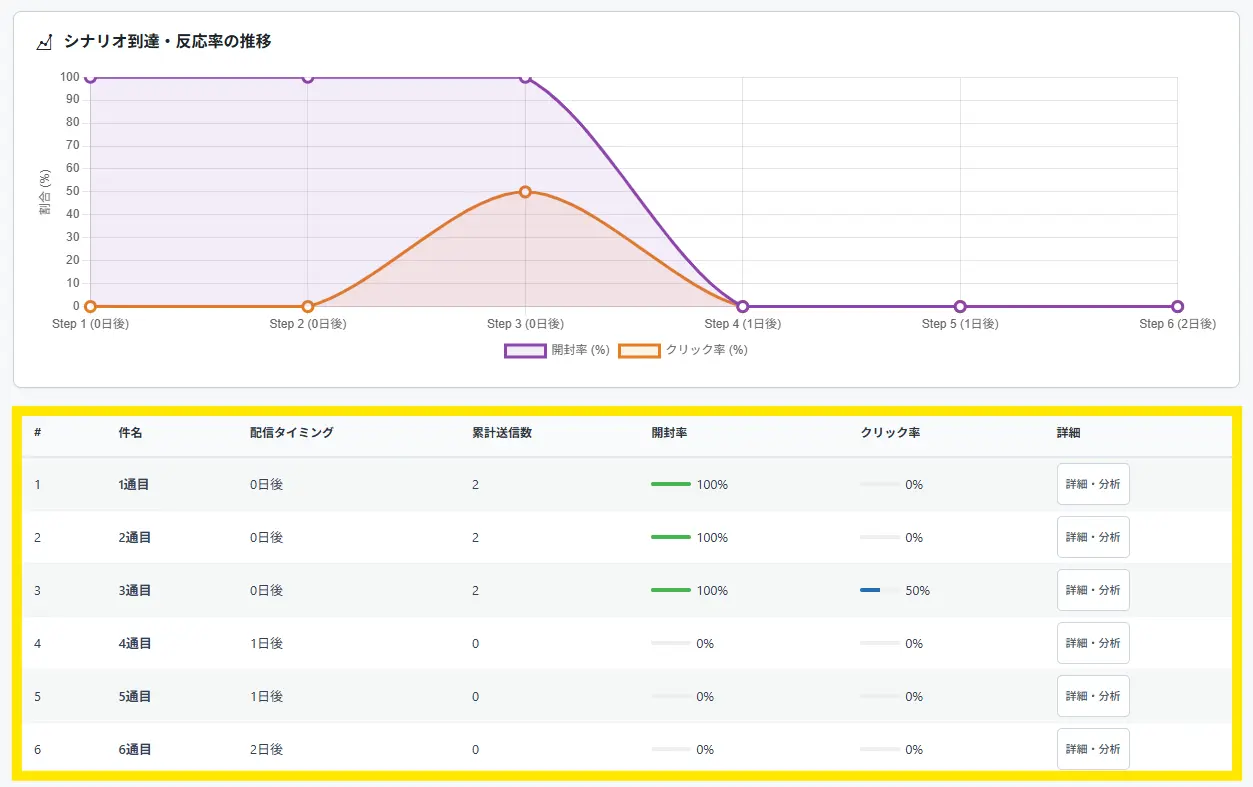
Task: Click the chart icon beside the シナリオ到達 title
Action: coord(44,42)
